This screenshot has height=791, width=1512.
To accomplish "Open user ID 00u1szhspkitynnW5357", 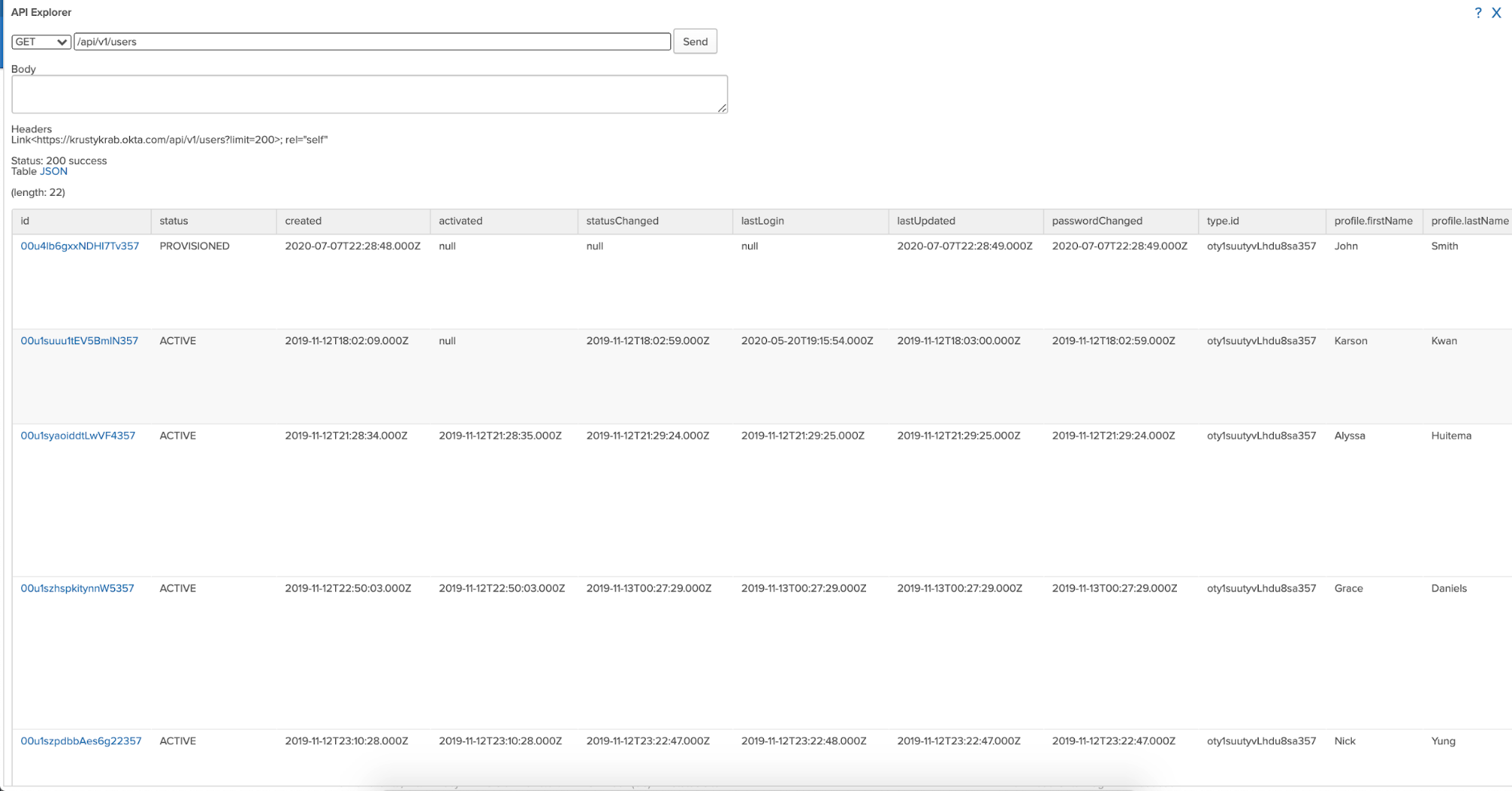I will coord(77,588).
